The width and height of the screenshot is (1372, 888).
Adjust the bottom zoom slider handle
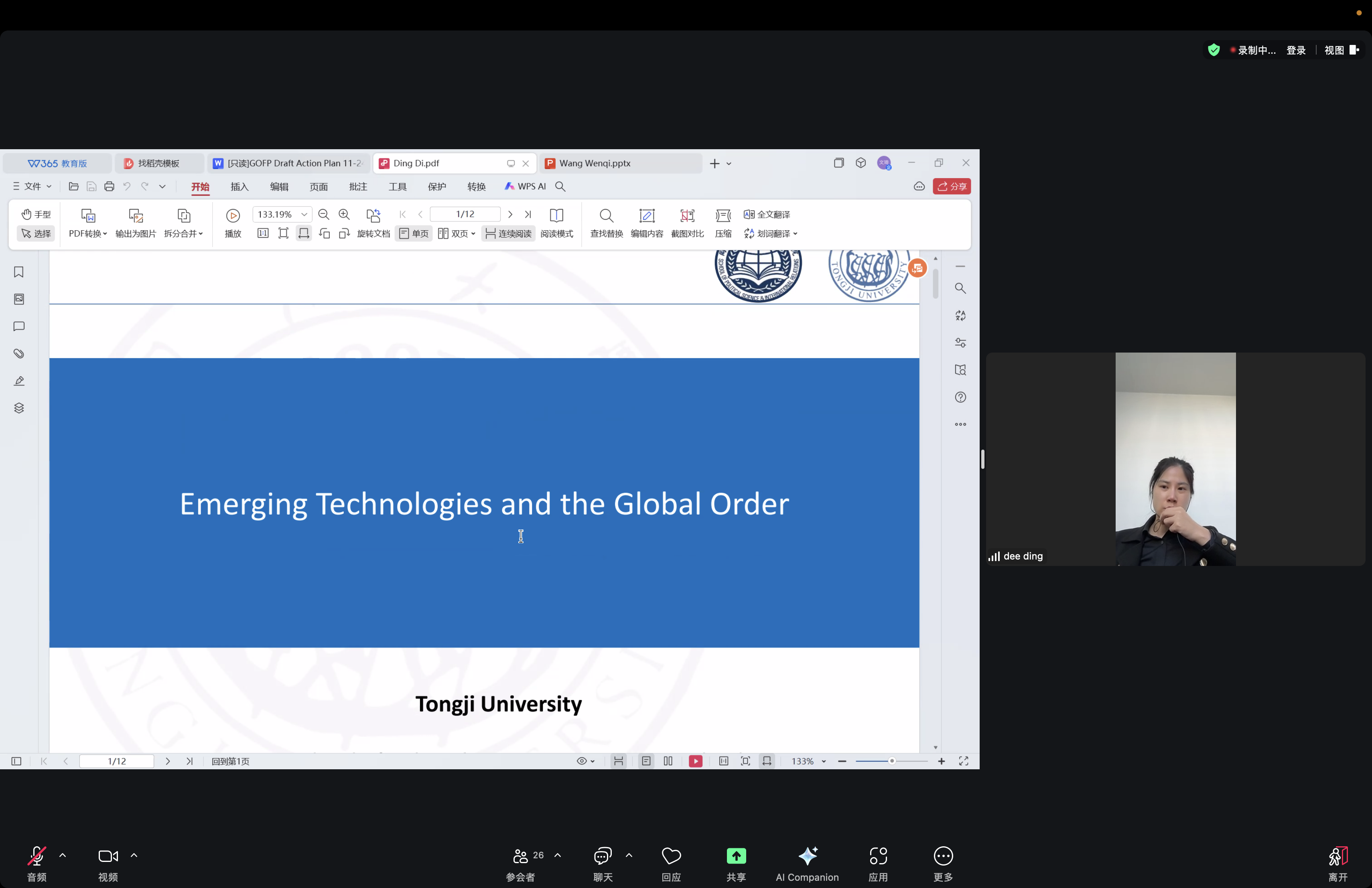coord(891,761)
